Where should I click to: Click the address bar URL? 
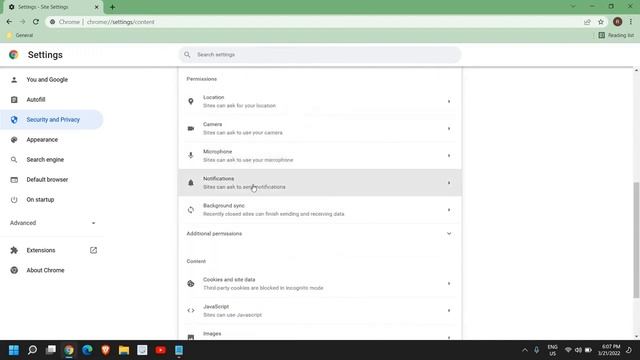[x=120, y=22]
